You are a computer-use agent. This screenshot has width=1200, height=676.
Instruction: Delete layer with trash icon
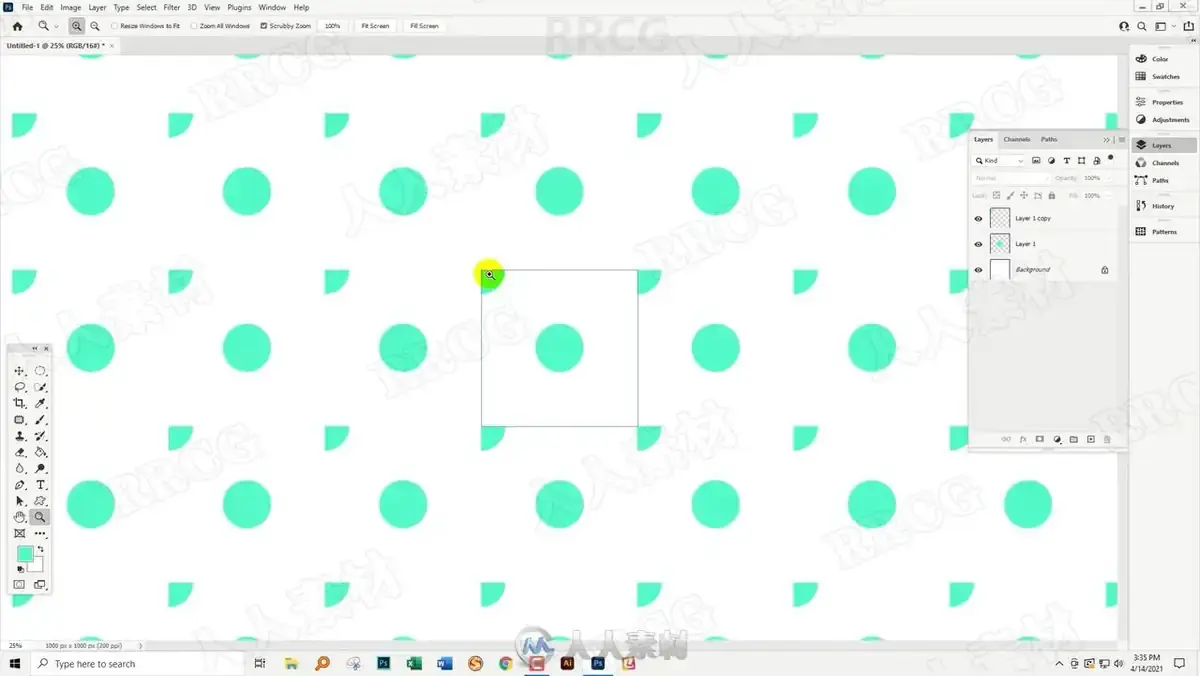(1107, 439)
